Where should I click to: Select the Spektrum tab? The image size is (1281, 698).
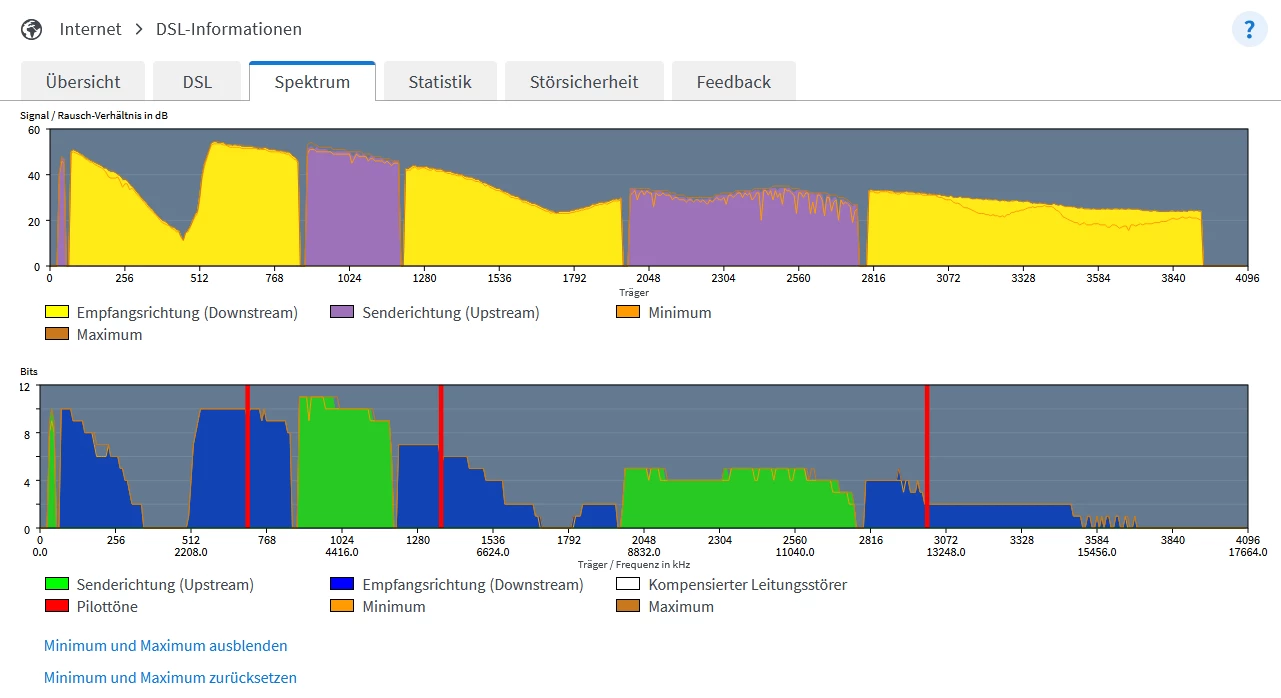(x=312, y=82)
